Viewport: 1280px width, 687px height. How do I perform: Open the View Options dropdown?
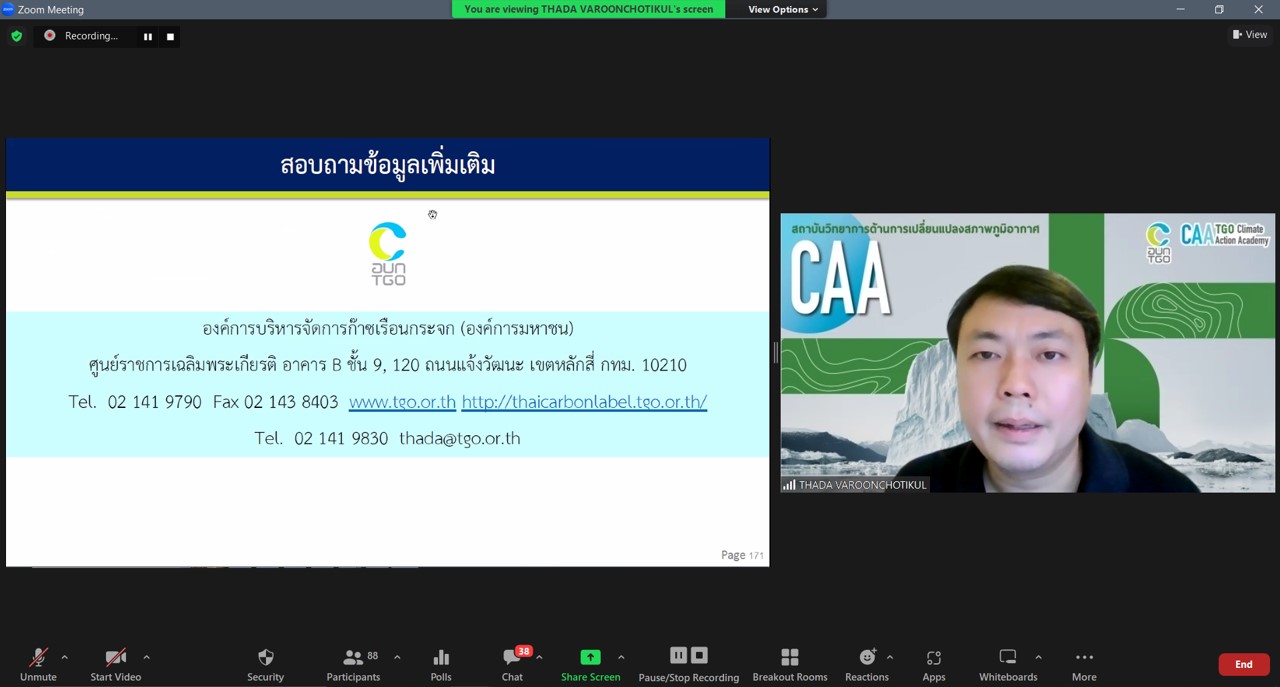(779, 9)
